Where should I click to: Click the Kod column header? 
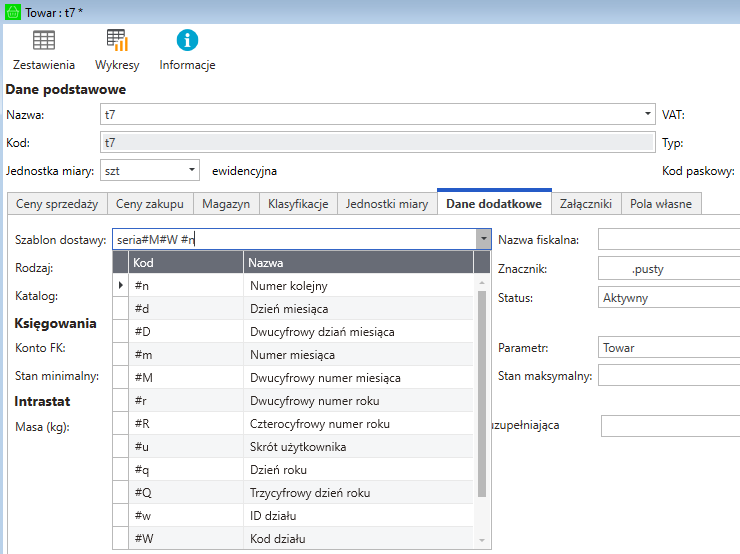(x=186, y=263)
